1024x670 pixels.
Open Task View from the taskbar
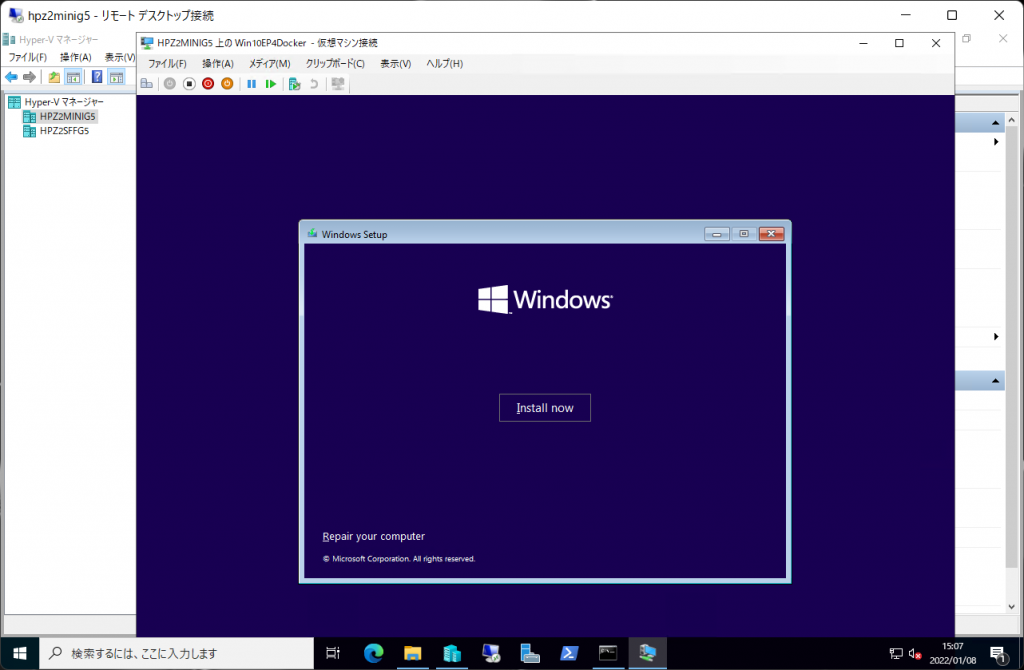pyautogui.click(x=333, y=653)
